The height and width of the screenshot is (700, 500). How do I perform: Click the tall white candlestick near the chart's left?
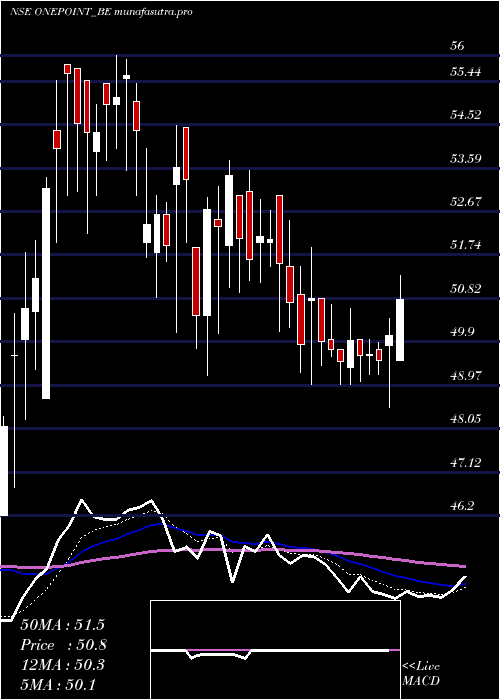click(x=46, y=293)
